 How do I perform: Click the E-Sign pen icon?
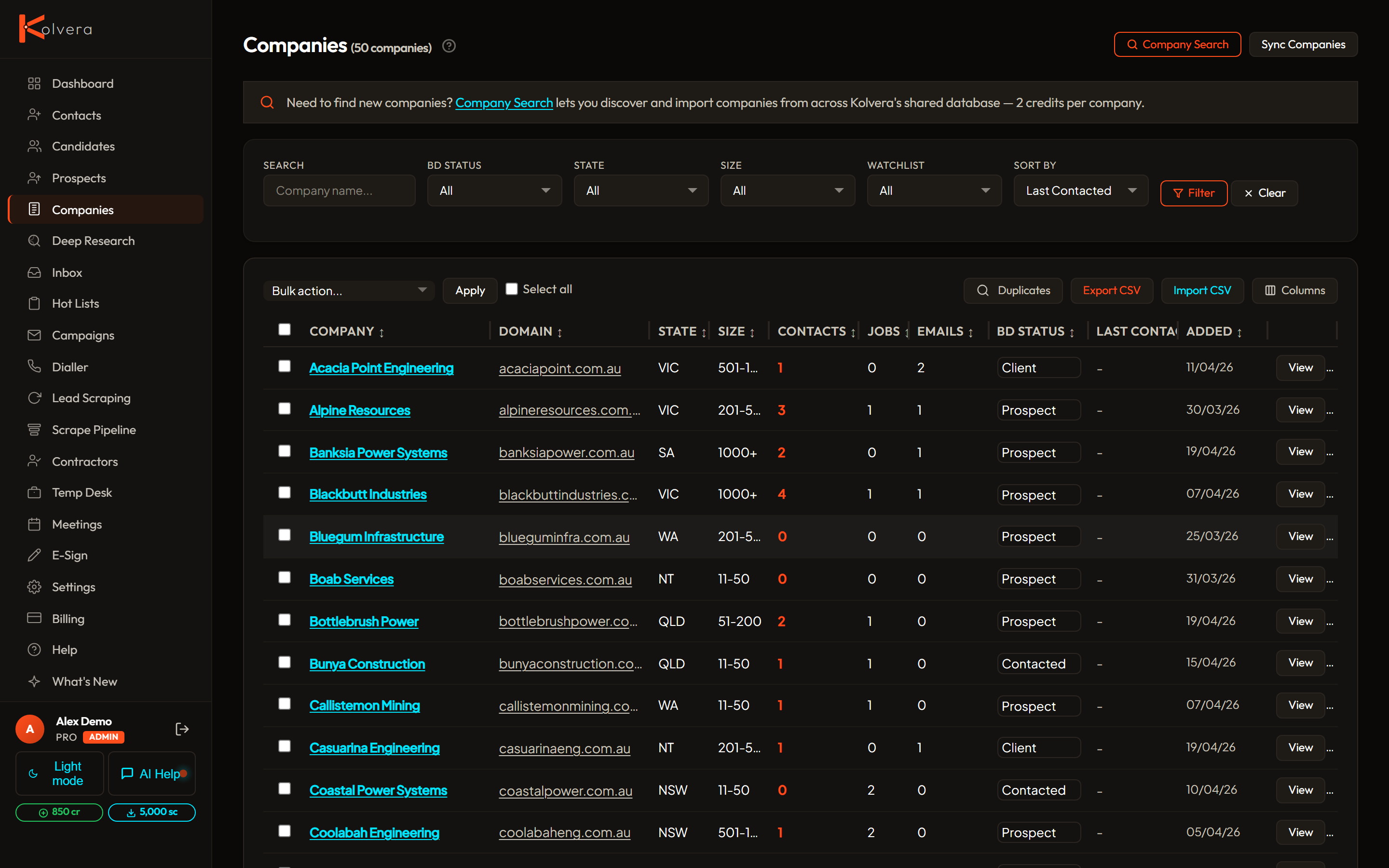(34, 555)
